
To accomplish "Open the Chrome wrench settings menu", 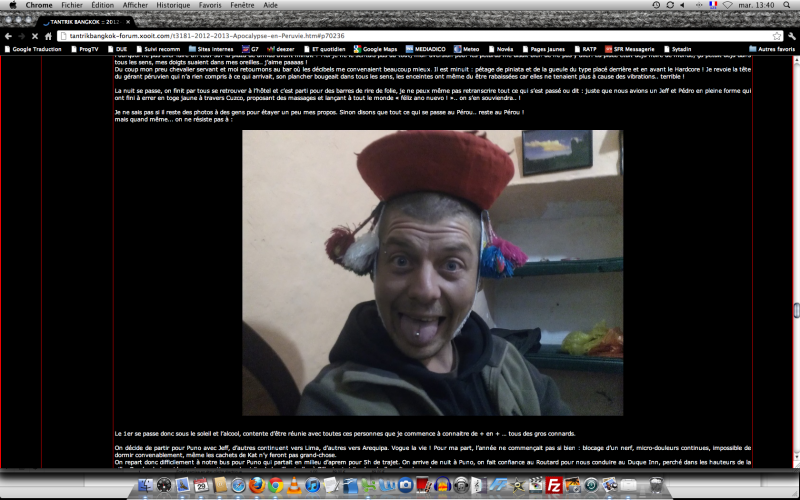I will pos(791,36).
